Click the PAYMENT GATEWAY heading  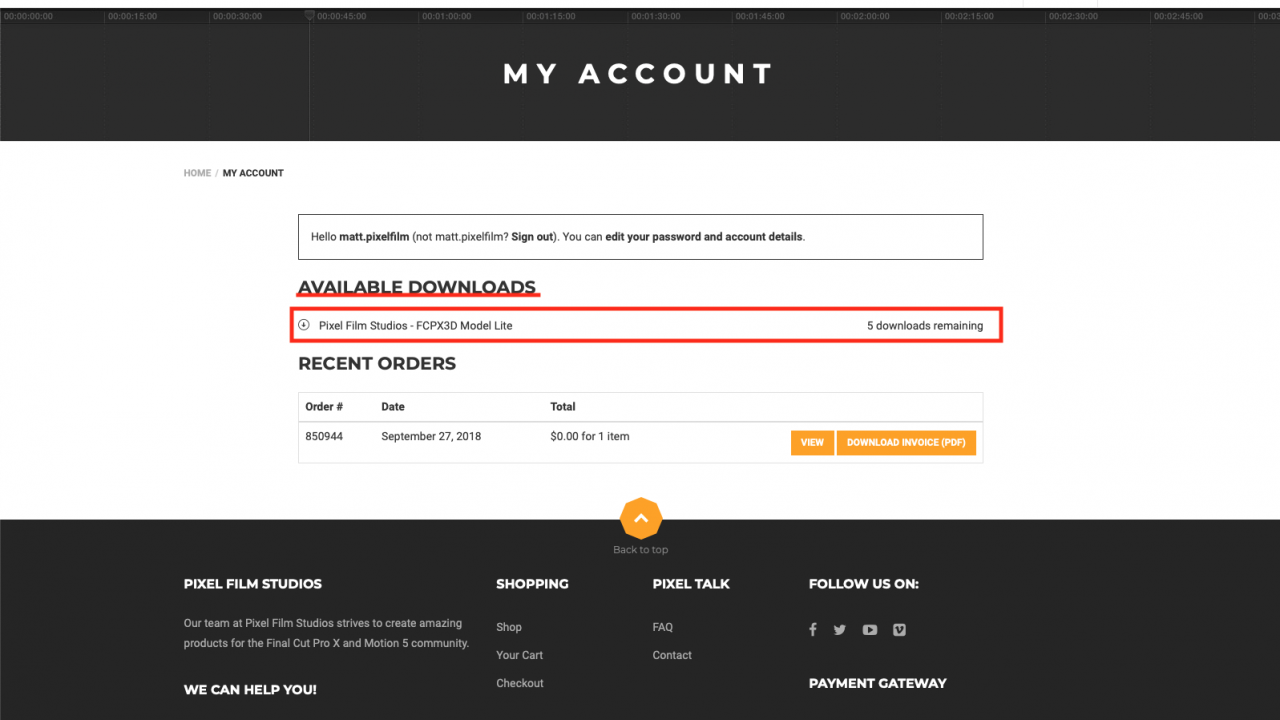pos(878,684)
